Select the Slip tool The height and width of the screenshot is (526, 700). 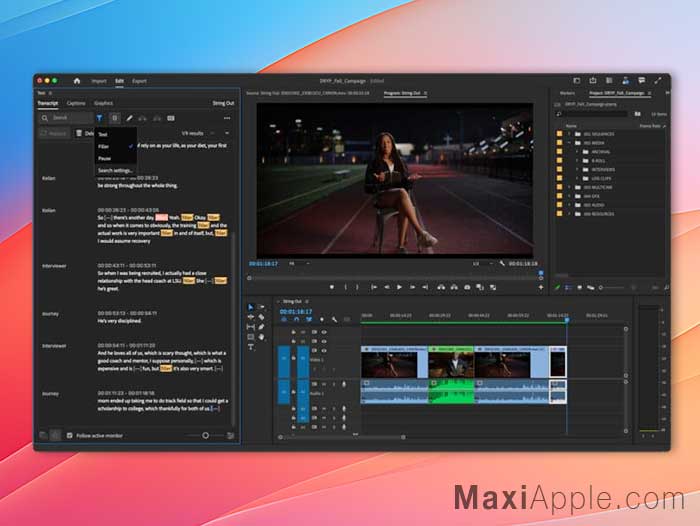[250, 327]
